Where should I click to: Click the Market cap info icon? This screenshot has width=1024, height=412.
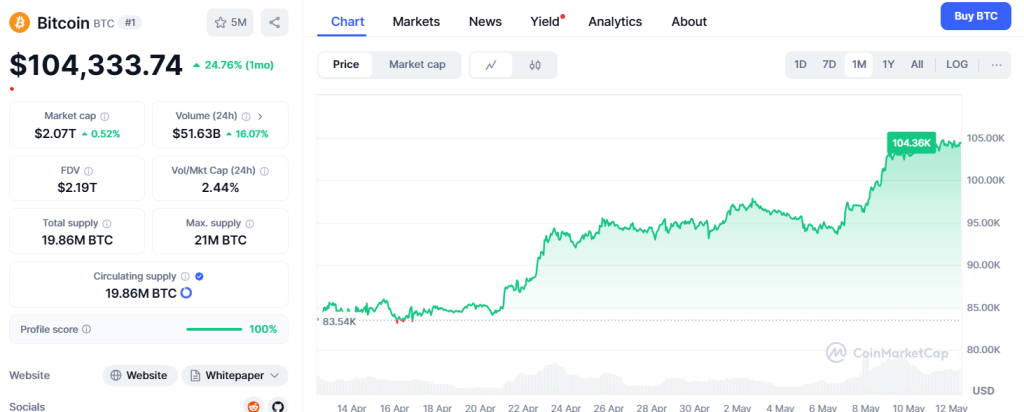pos(105,116)
